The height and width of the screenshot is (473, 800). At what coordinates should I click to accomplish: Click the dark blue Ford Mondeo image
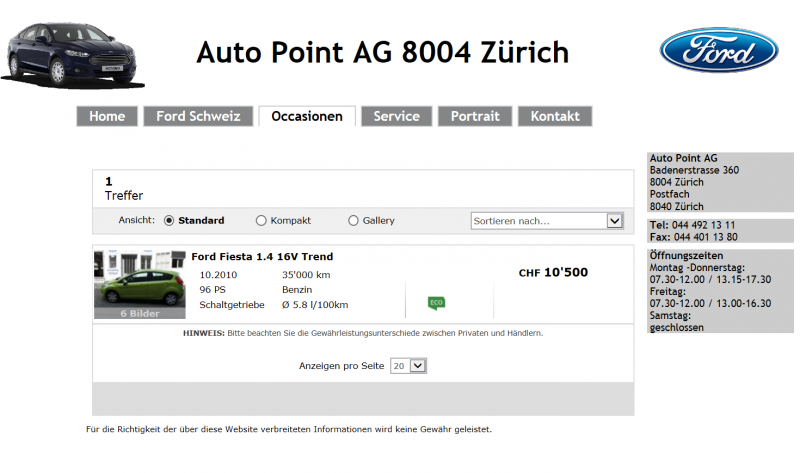pos(72,55)
